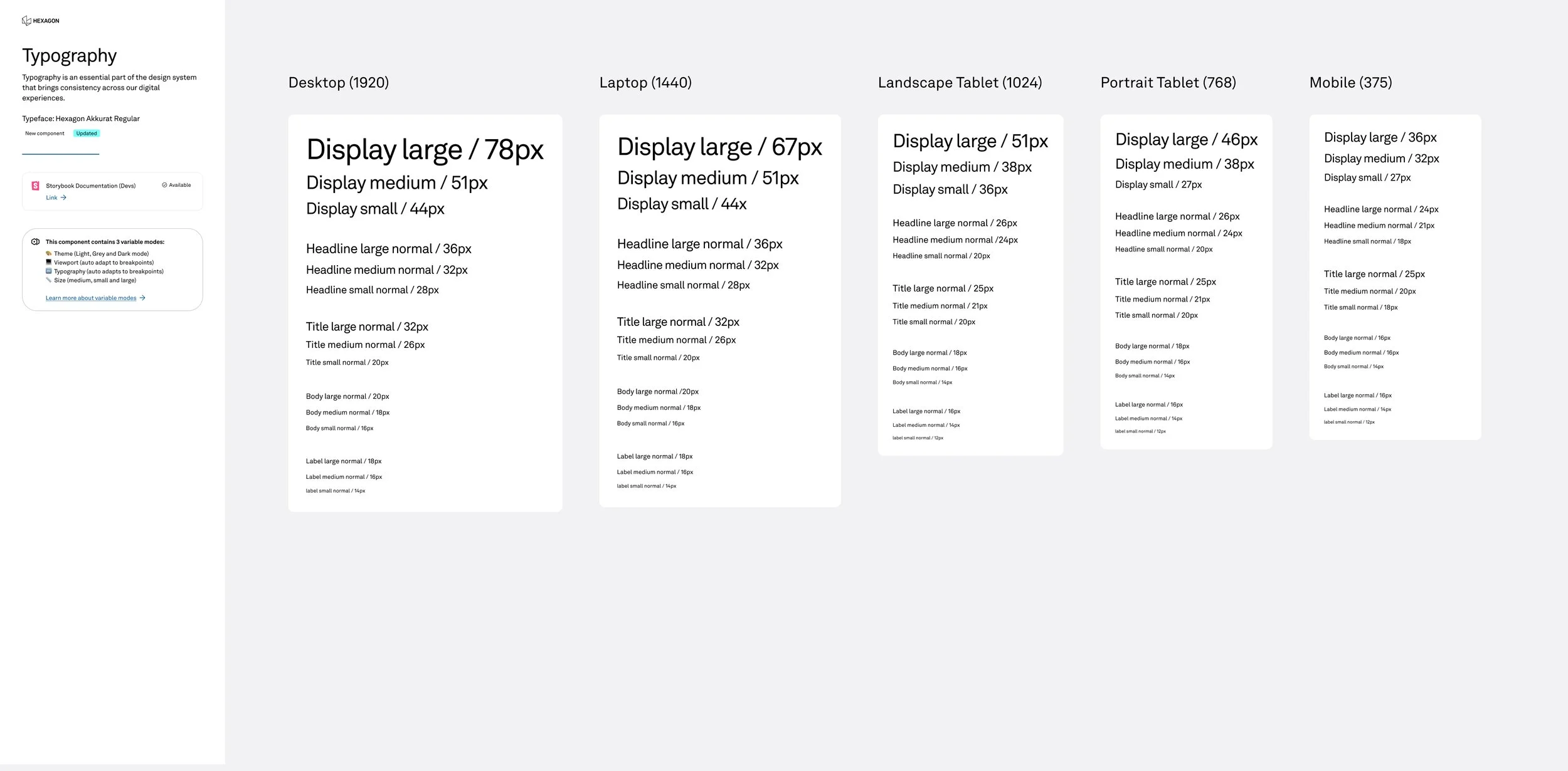The width and height of the screenshot is (1568, 771).
Task: Select the Portrait Tablet (768) heading
Action: 1168,83
